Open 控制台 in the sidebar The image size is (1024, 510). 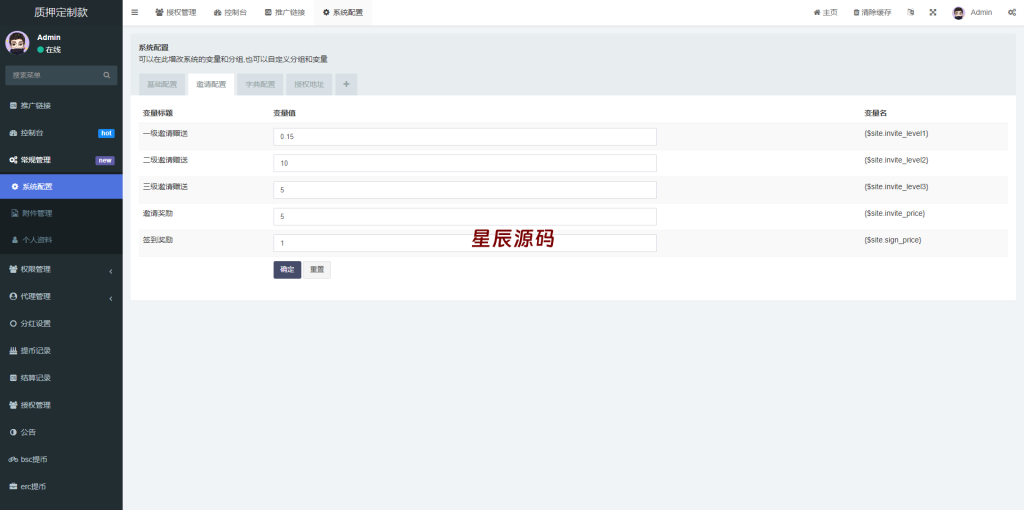[x=61, y=133]
